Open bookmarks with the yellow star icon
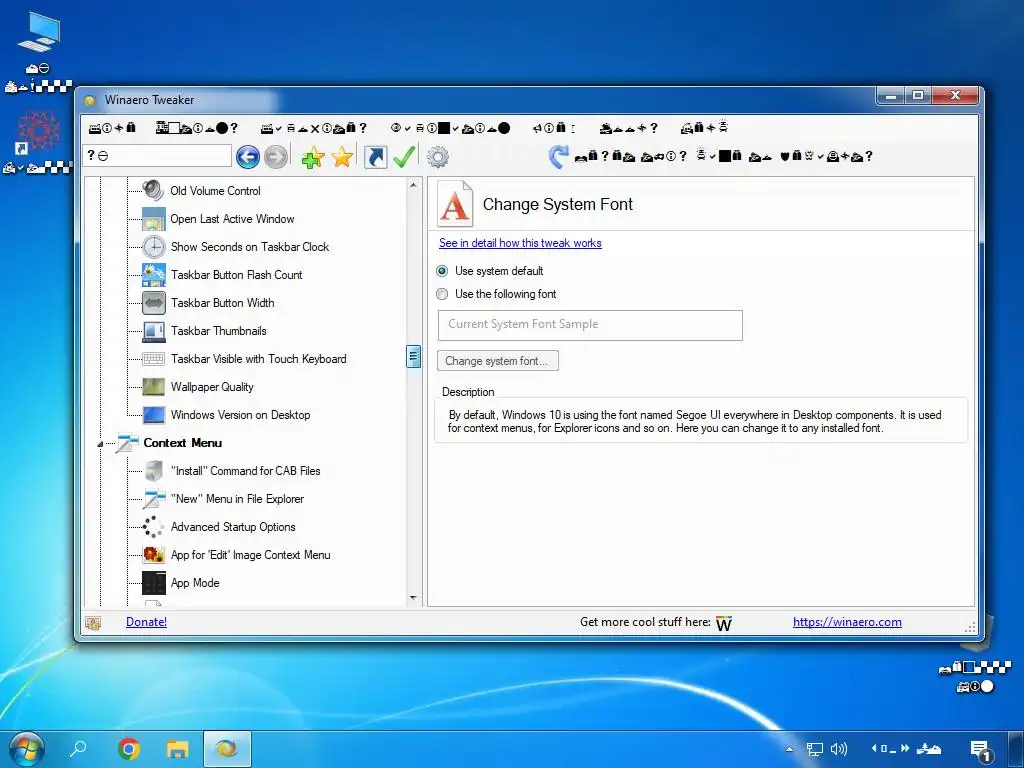Viewport: 1024px width, 768px height. click(342, 157)
